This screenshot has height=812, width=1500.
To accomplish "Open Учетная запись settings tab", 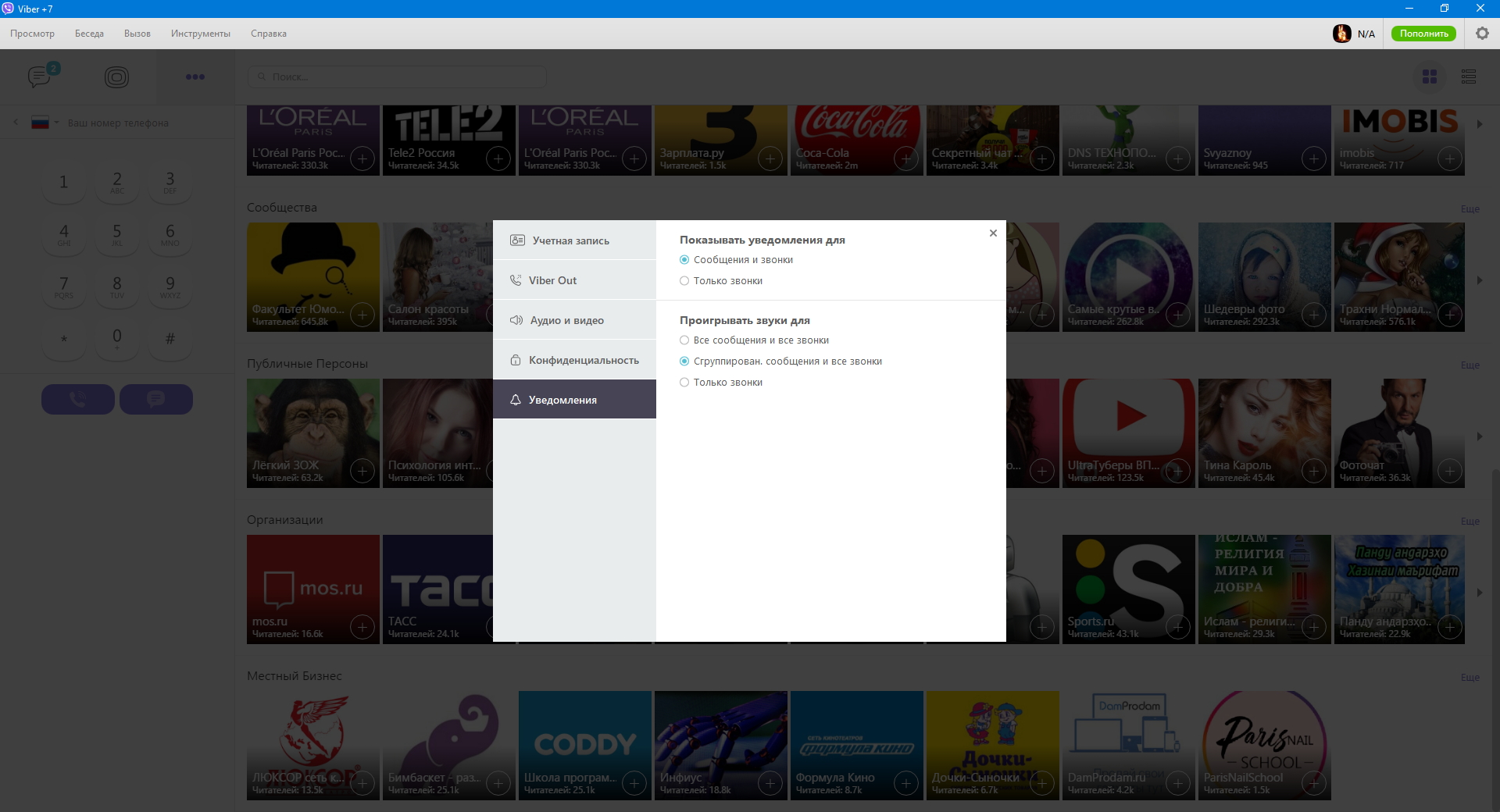I will tap(574, 240).
